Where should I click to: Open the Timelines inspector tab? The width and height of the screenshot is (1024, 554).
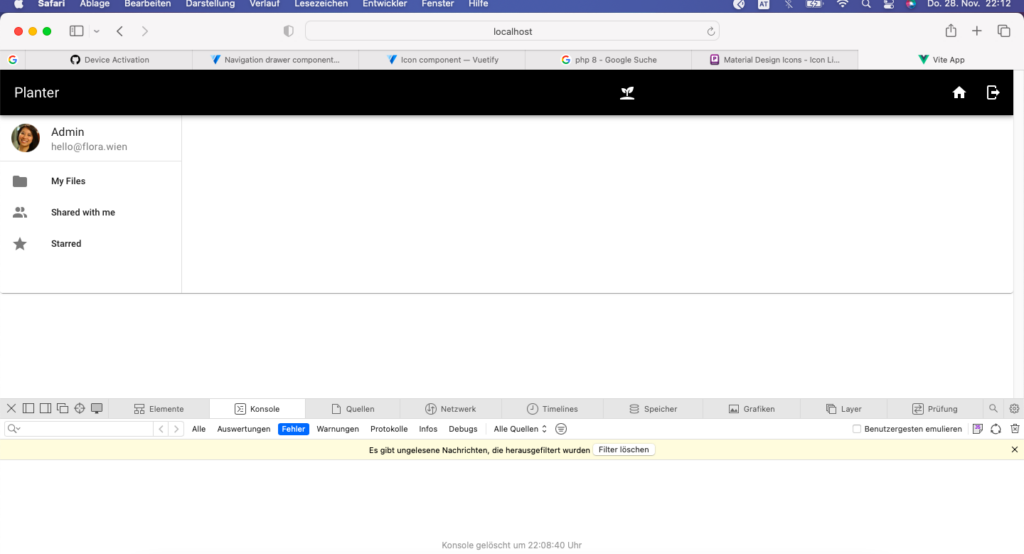[552, 409]
